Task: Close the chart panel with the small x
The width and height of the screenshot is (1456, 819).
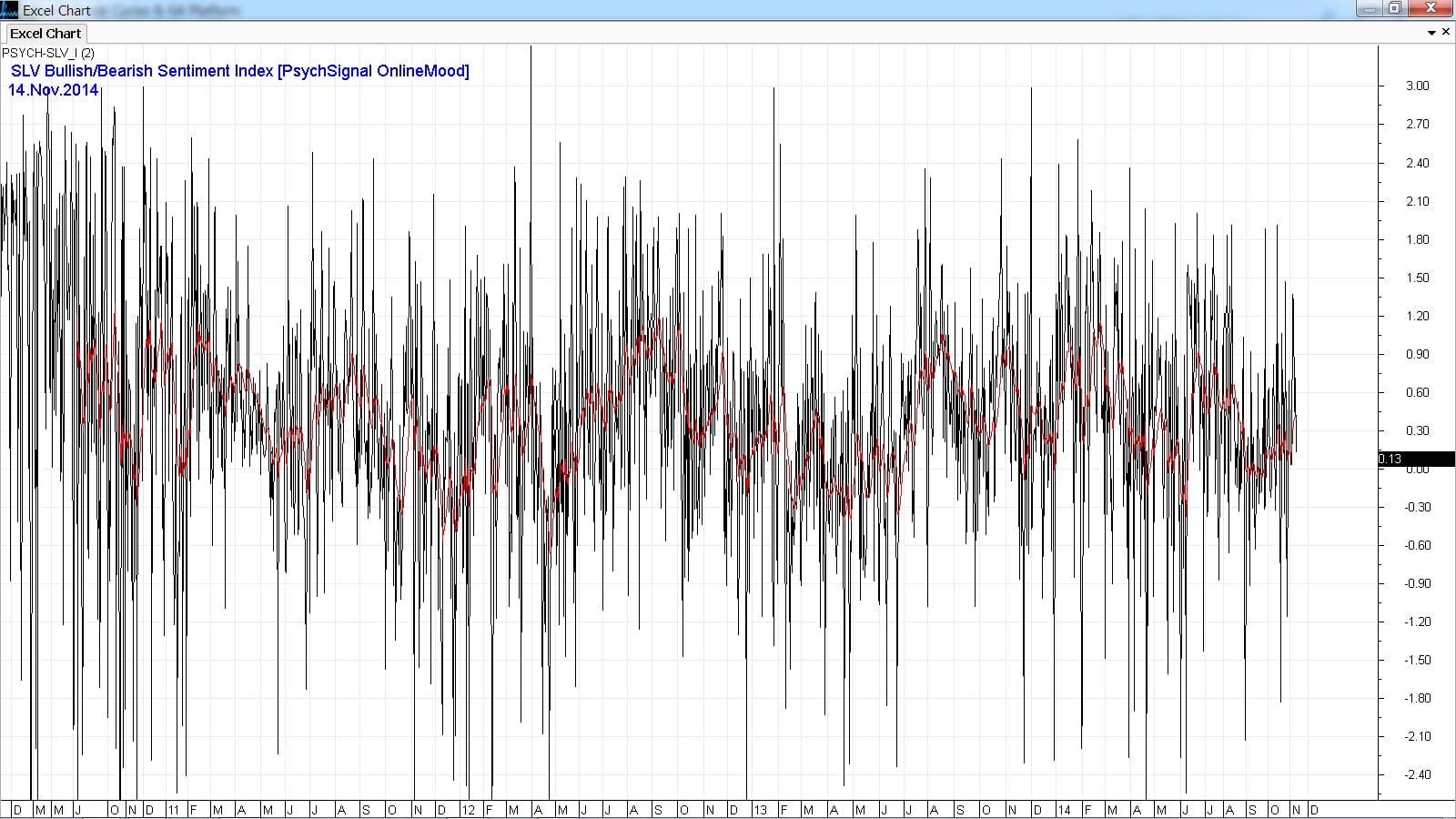Action: (1446, 32)
